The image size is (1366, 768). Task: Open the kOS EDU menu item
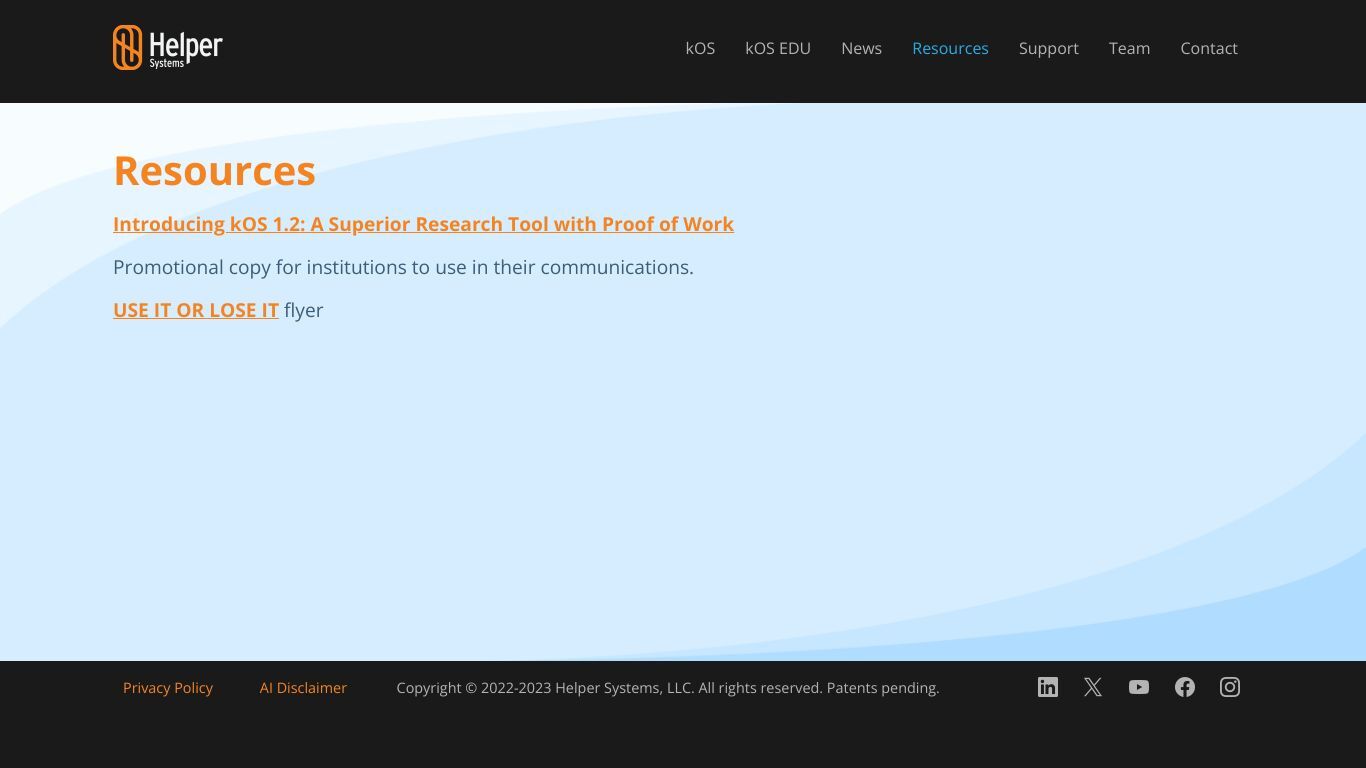pos(778,48)
